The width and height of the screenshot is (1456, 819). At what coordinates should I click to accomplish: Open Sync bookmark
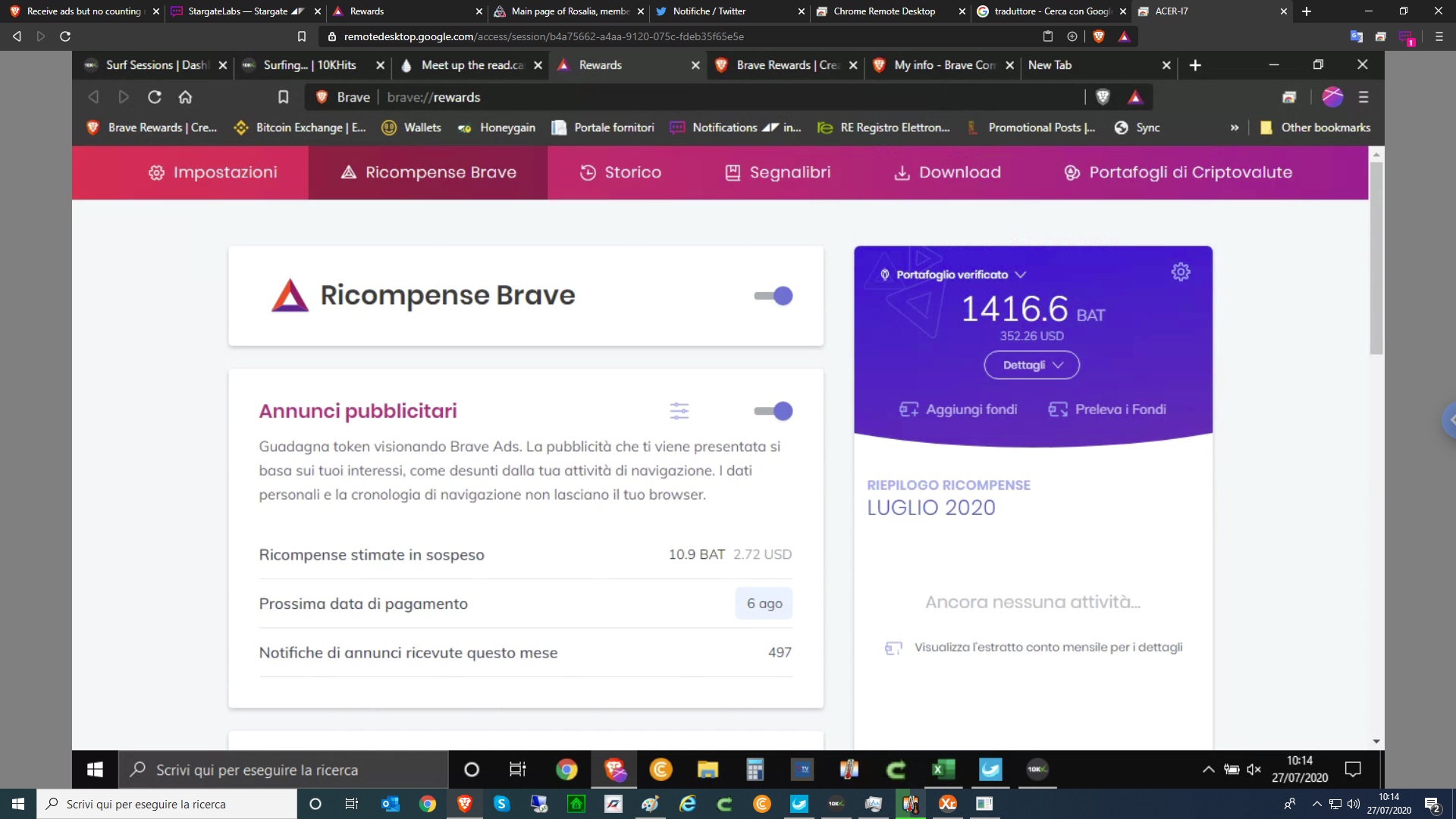[x=1137, y=127]
